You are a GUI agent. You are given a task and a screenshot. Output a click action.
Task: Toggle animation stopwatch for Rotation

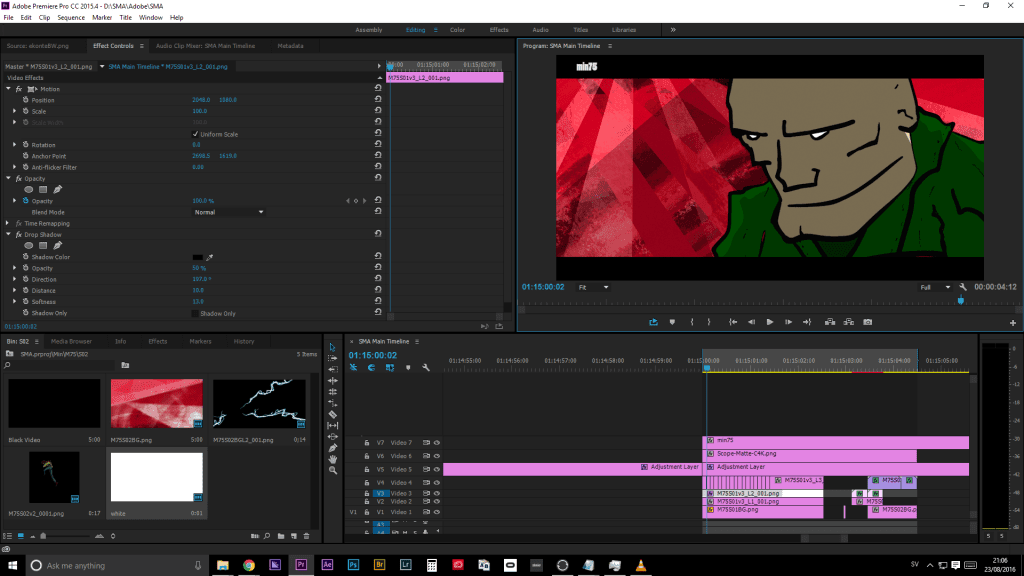coord(25,144)
